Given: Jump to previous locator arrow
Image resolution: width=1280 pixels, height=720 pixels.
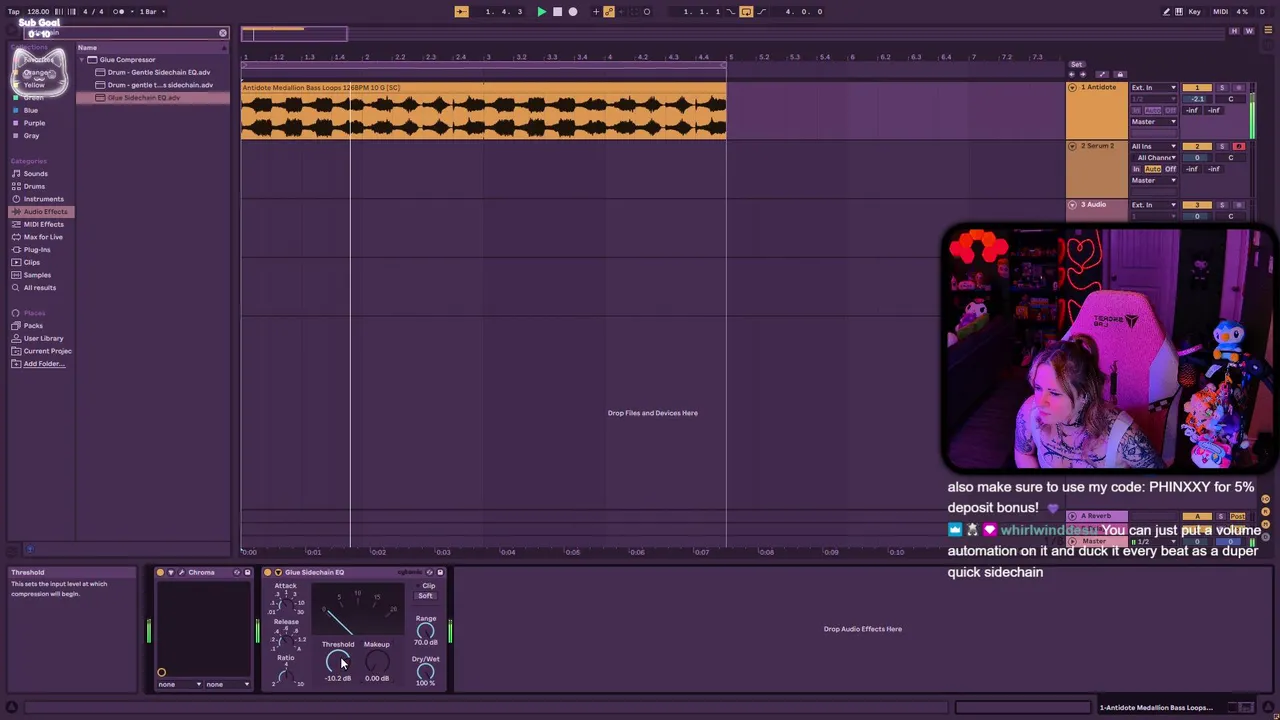Looking at the screenshot, I should point(1072,75).
